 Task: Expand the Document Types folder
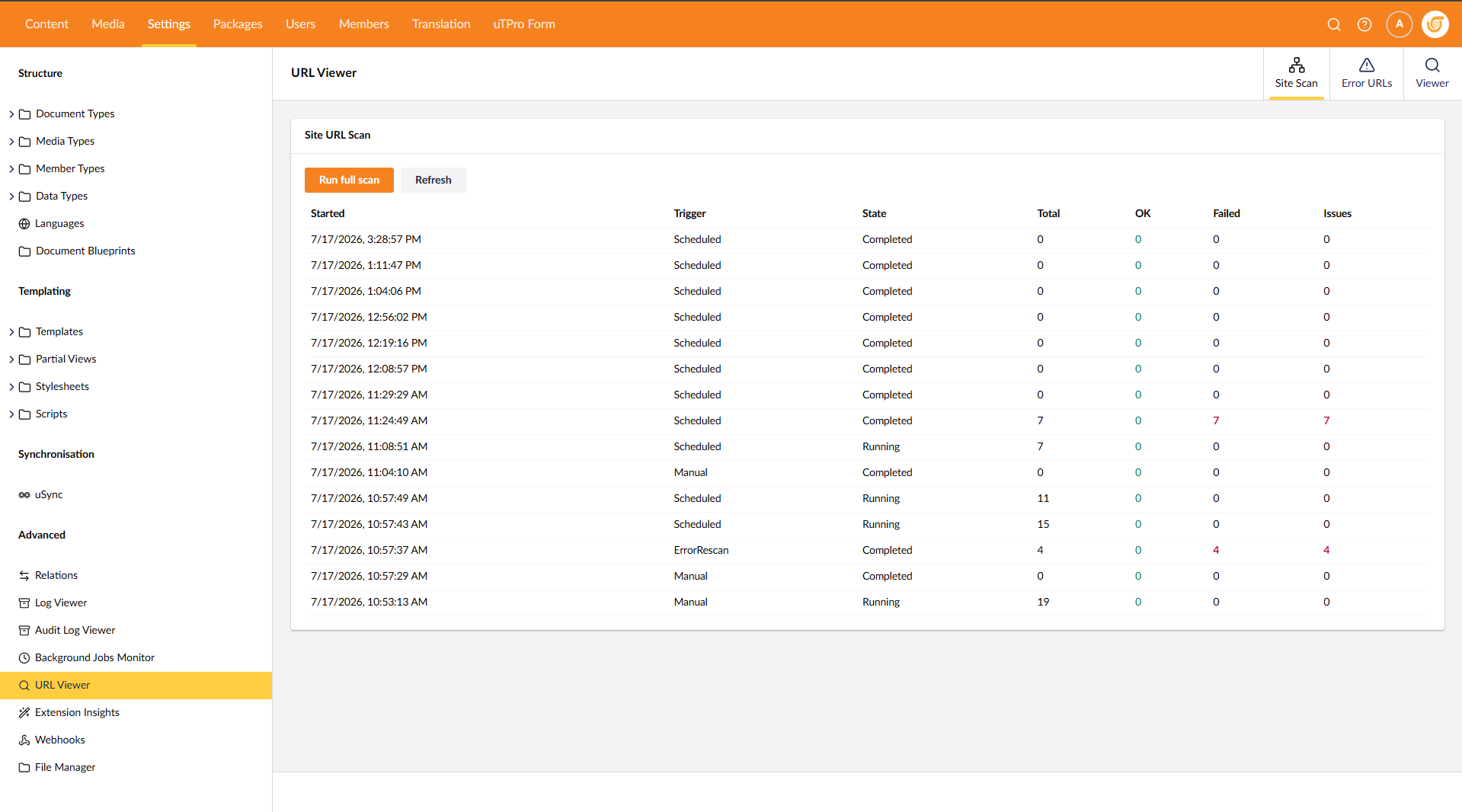[x=11, y=114]
